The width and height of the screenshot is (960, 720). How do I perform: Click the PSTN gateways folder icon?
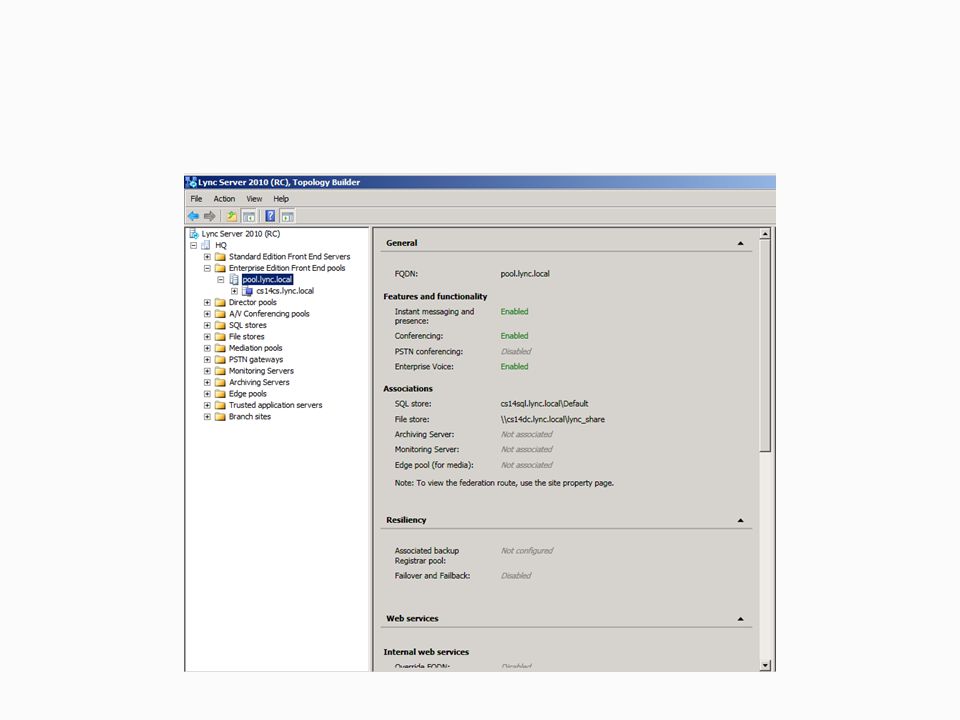(220, 359)
